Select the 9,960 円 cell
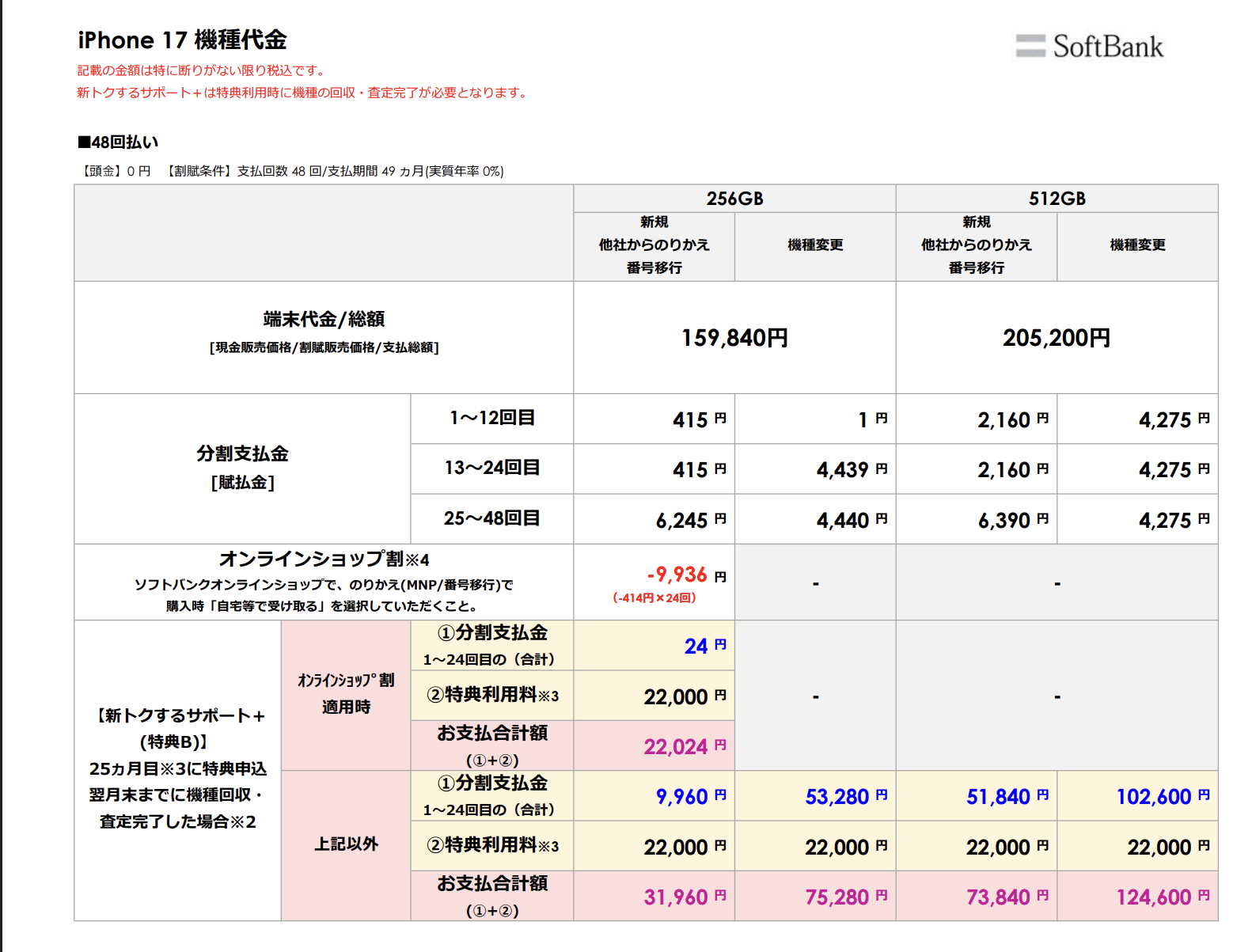 click(654, 796)
